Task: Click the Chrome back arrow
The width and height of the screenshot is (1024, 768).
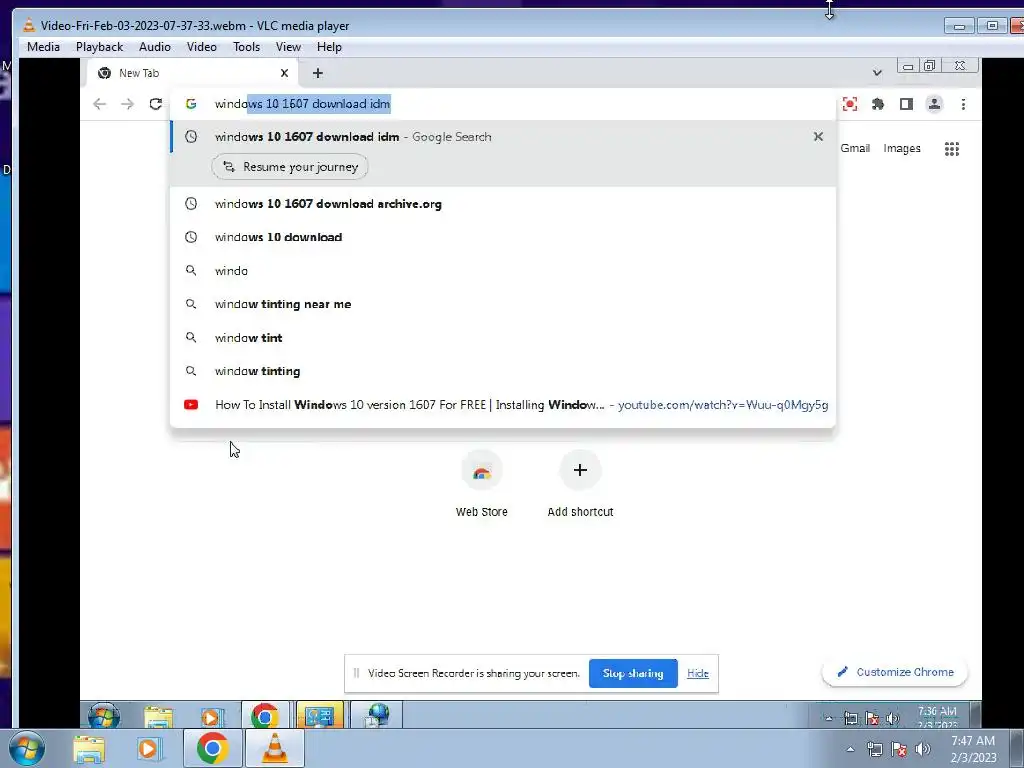Action: tap(99, 104)
